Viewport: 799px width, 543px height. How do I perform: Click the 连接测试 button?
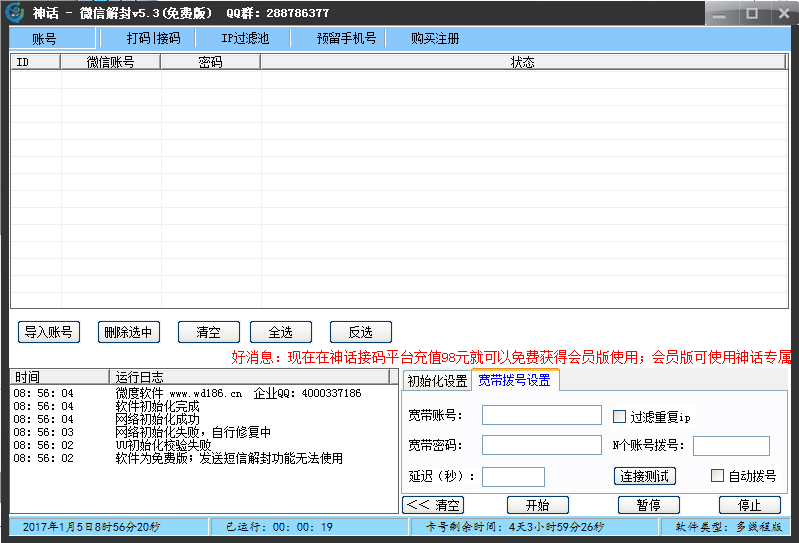click(x=645, y=476)
